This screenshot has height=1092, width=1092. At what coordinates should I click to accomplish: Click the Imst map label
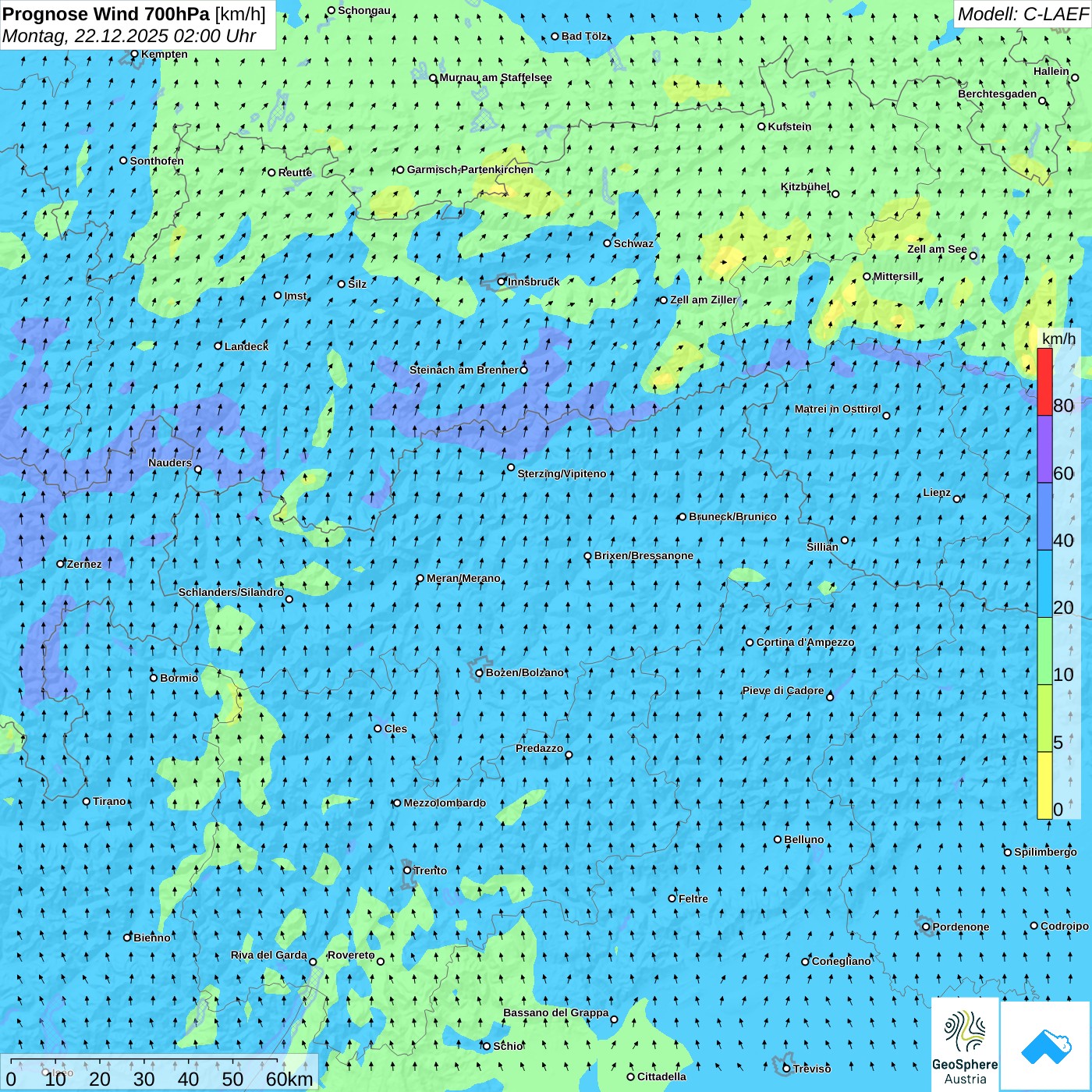coord(296,296)
